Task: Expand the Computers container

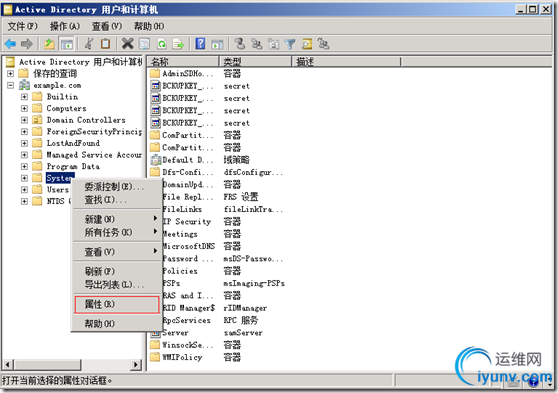Action: coord(24,109)
